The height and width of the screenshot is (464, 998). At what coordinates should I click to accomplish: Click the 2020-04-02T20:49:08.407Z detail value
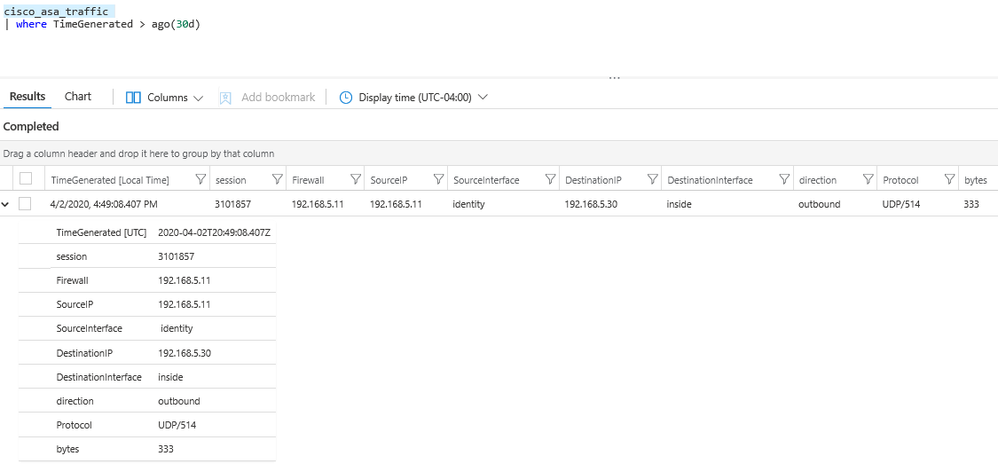click(x=214, y=232)
